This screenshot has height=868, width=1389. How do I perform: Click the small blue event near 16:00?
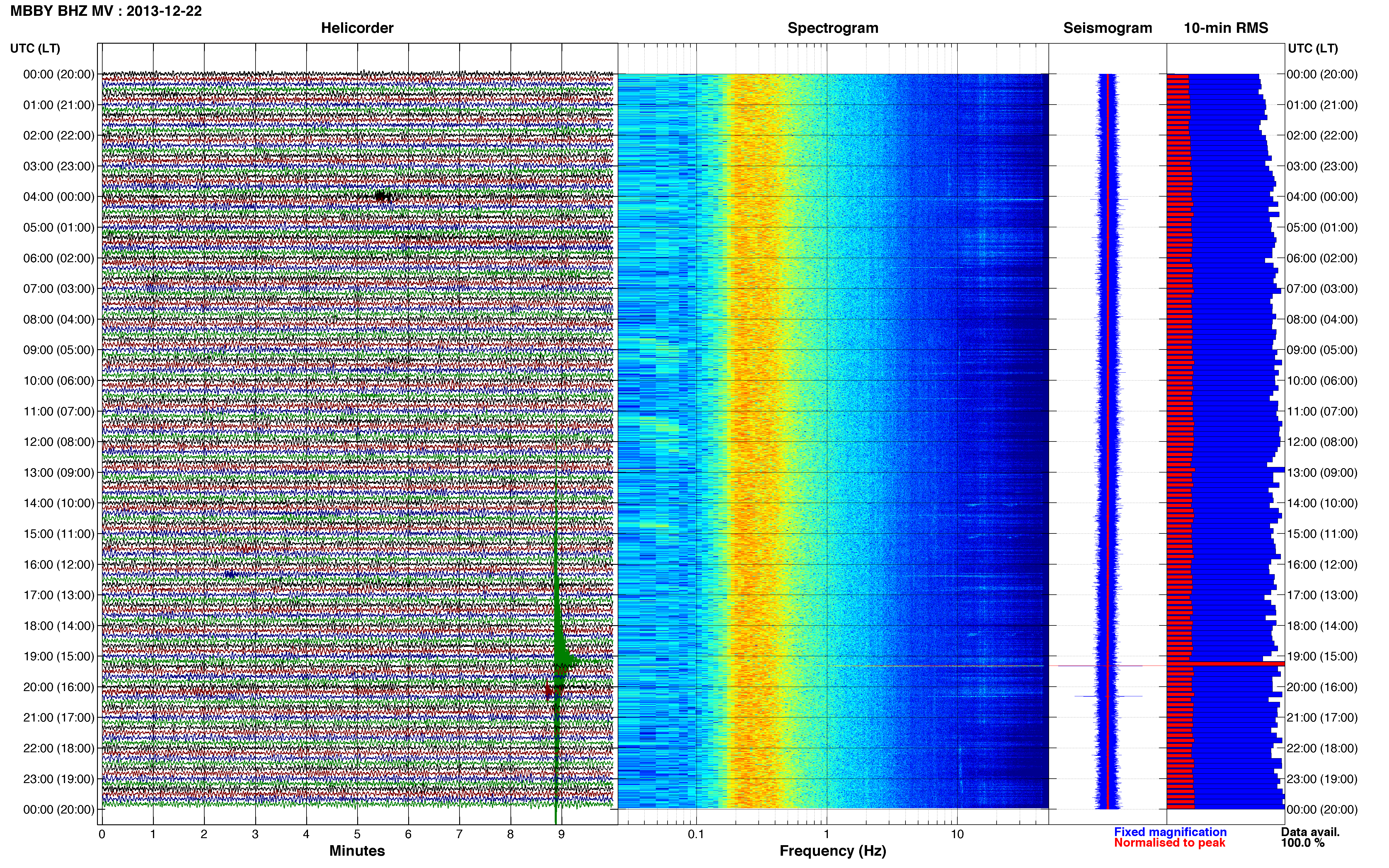231,574
